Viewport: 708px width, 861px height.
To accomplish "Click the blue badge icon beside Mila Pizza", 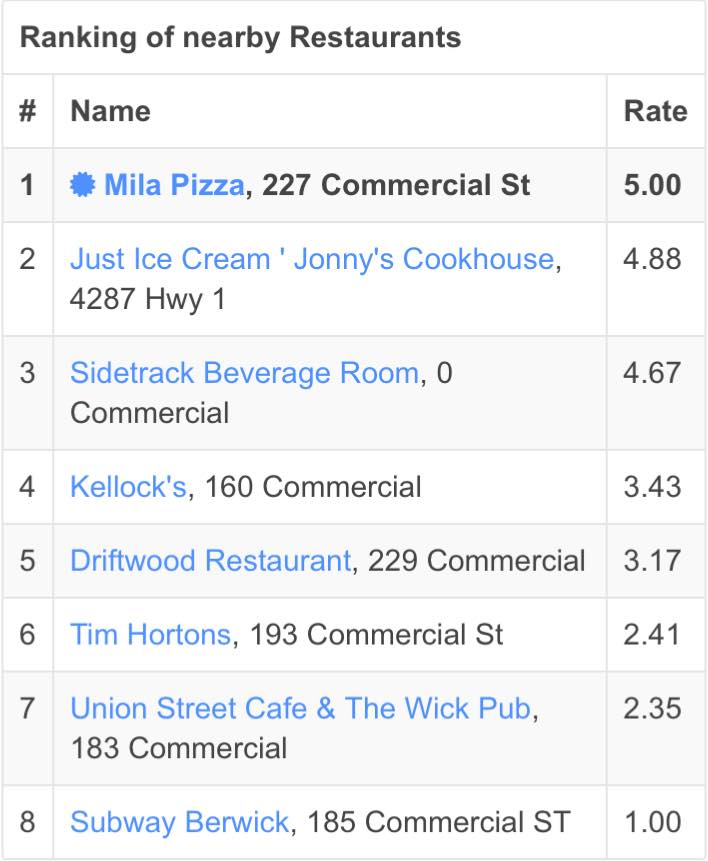I will 82,185.
